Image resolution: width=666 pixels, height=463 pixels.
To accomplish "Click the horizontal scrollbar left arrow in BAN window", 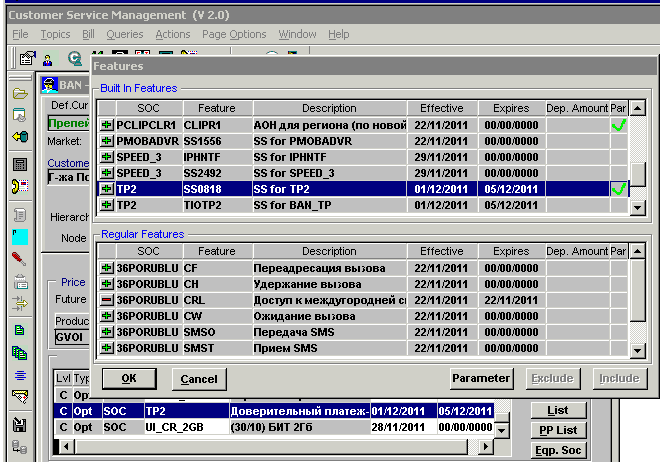I will pyautogui.click(x=66, y=446).
